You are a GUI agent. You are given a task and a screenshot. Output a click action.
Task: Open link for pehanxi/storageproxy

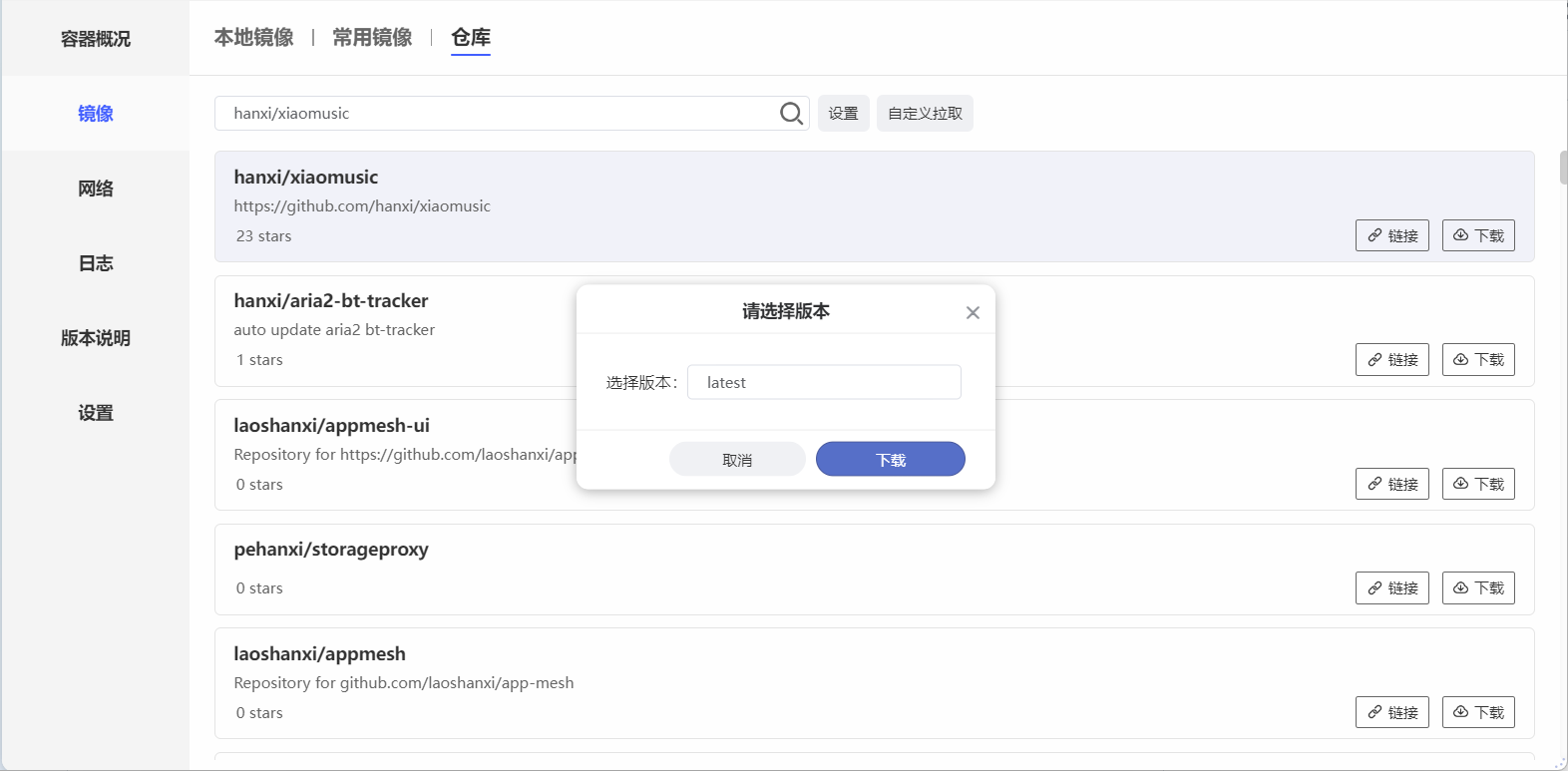[1391, 588]
